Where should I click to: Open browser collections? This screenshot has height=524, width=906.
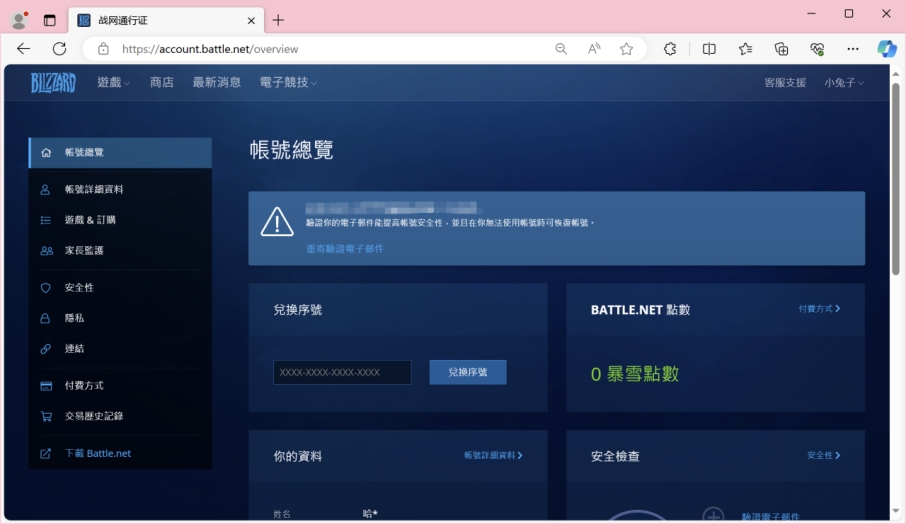tap(781, 49)
